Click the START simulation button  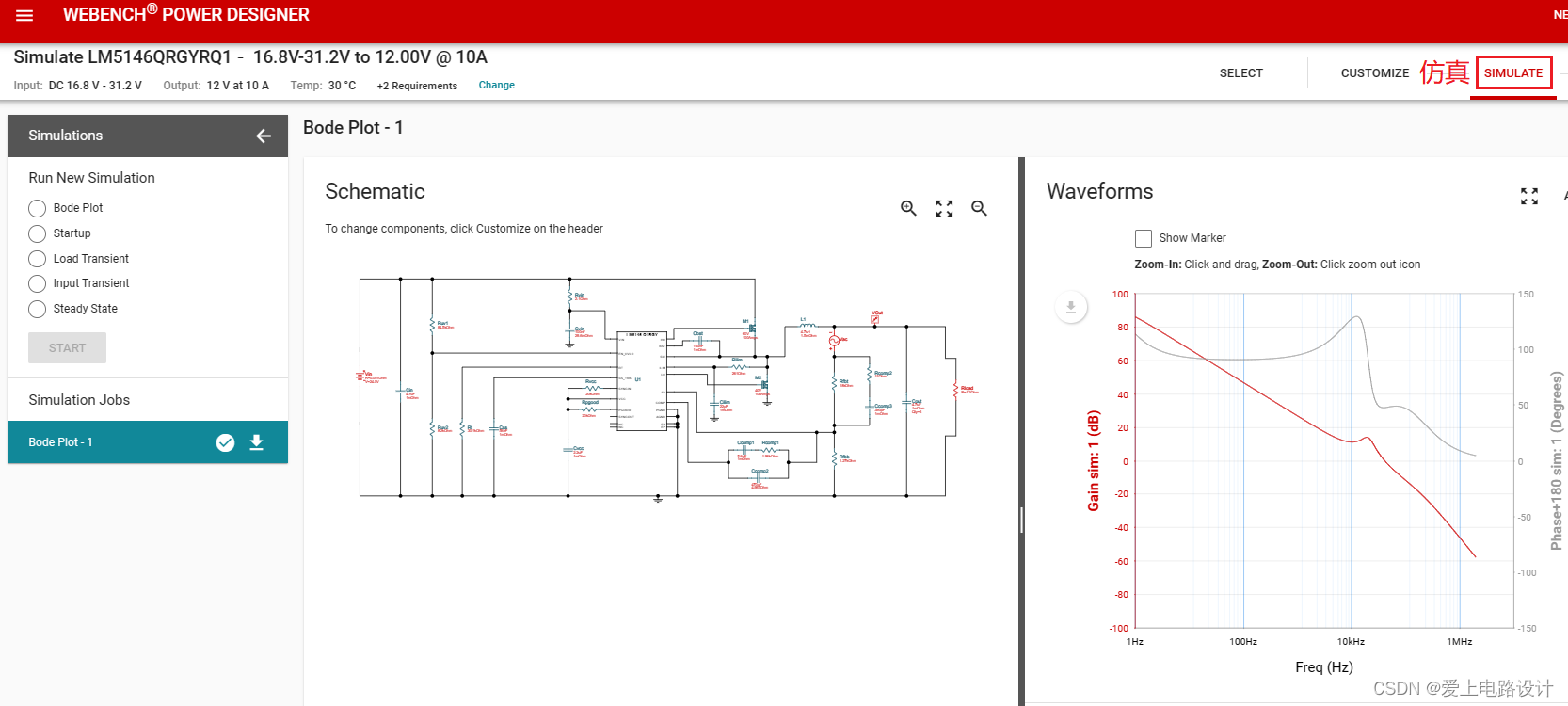tap(67, 348)
